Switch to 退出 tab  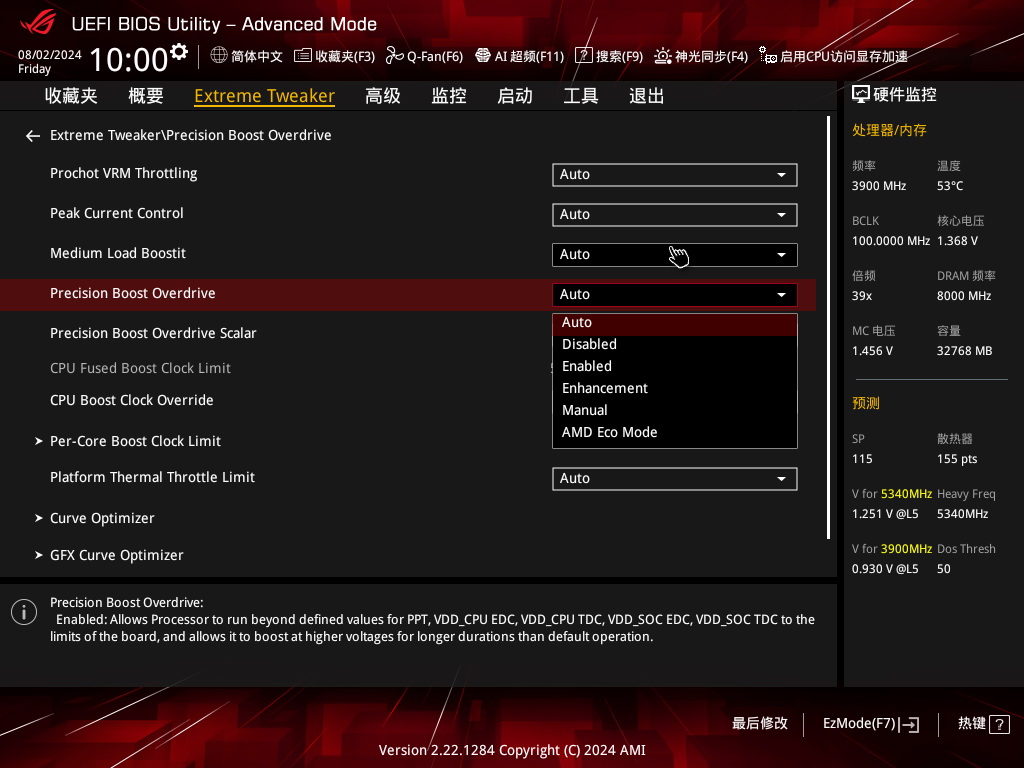(647, 96)
